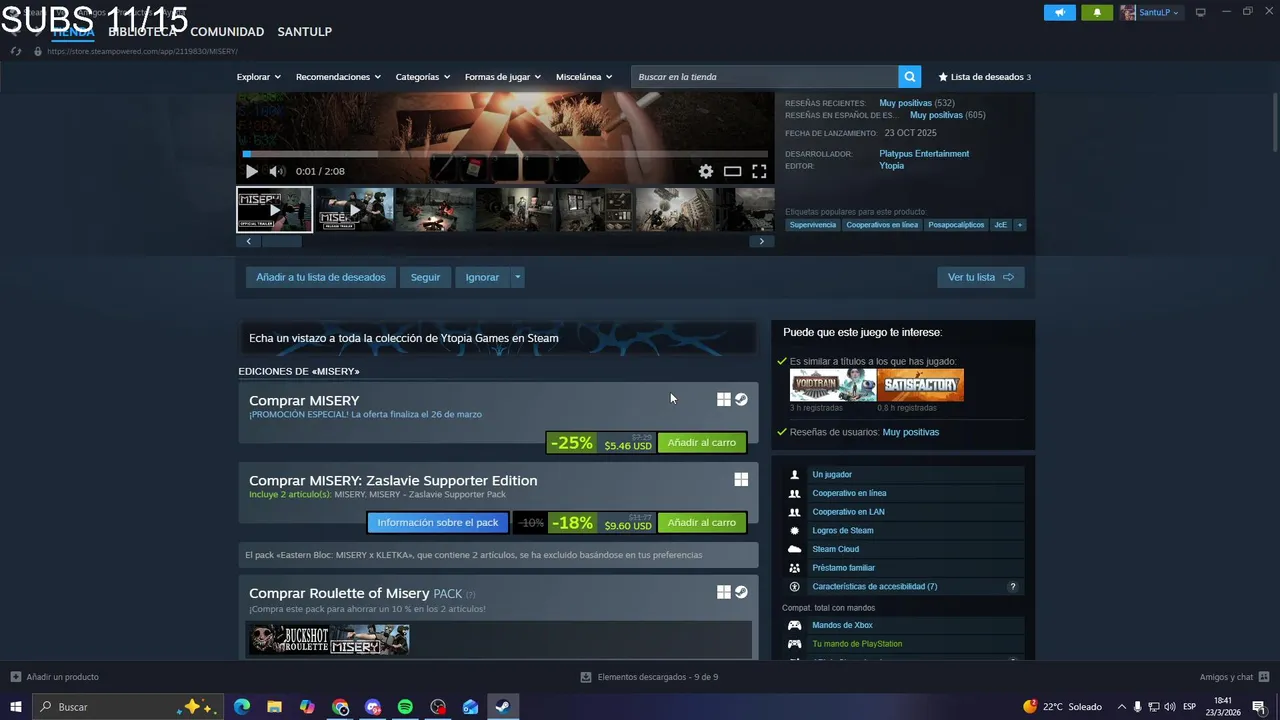Viewport: 1280px width, 720px height.
Task: Click SteamOS icon beside Comprar MISERY
Action: tap(741, 400)
